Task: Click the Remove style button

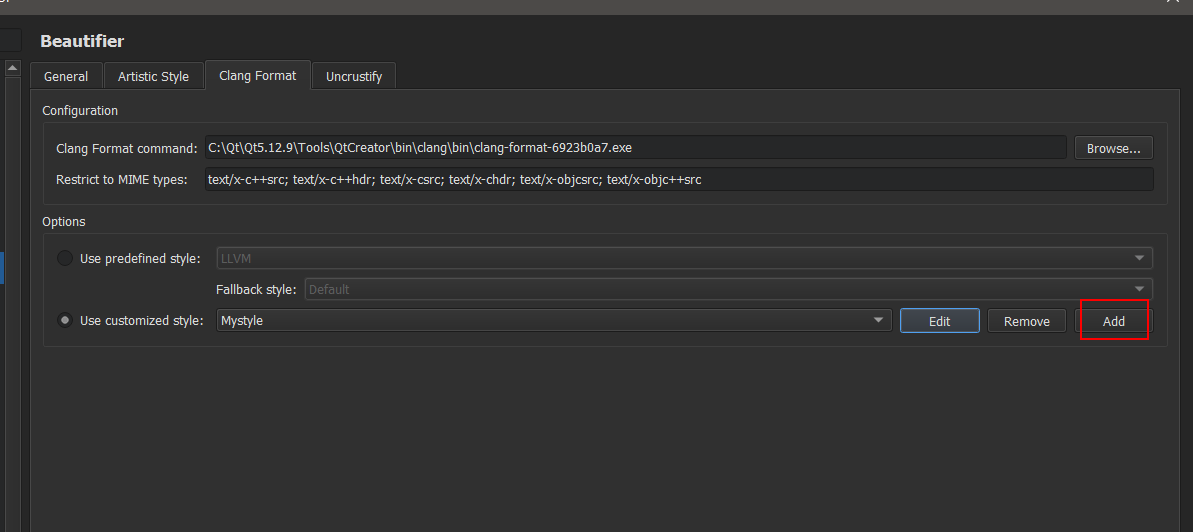Action: (x=1027, y=321)
